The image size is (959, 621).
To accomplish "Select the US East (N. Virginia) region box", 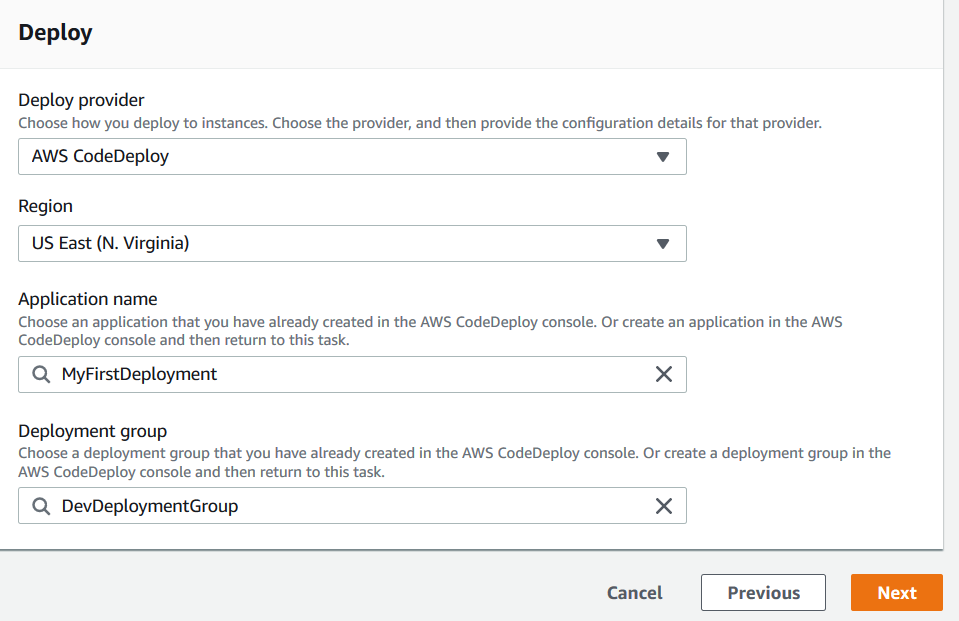I will [350, 243].
